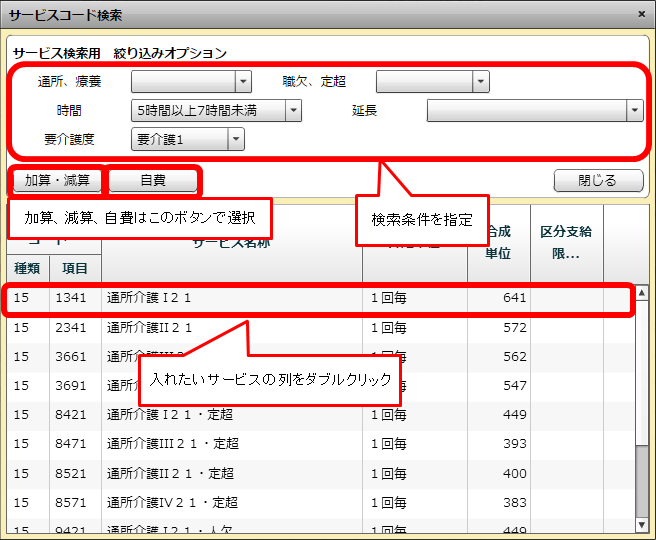Open the 要介護度 dropdown showing 要介護1
656x540 pixels.
[x=236, y=140]
